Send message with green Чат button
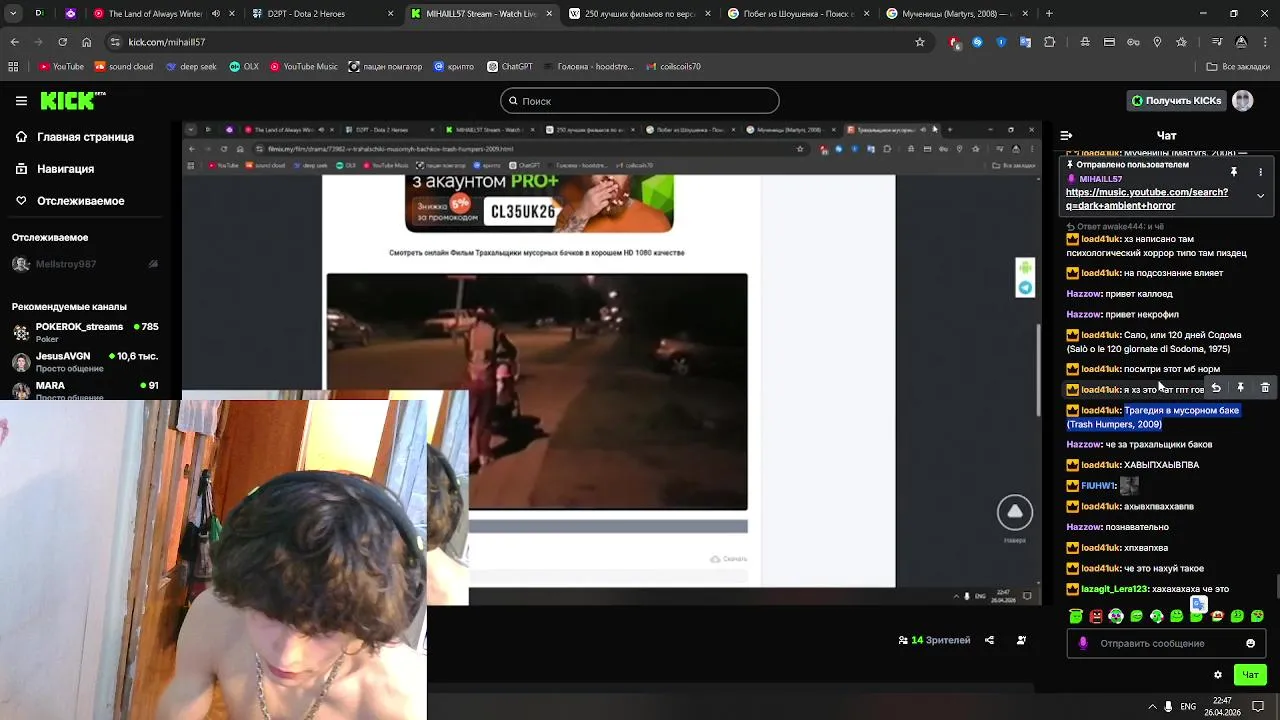Image resolution: width=1280 pixels, height=720 pixels. tap(1250, 675)
